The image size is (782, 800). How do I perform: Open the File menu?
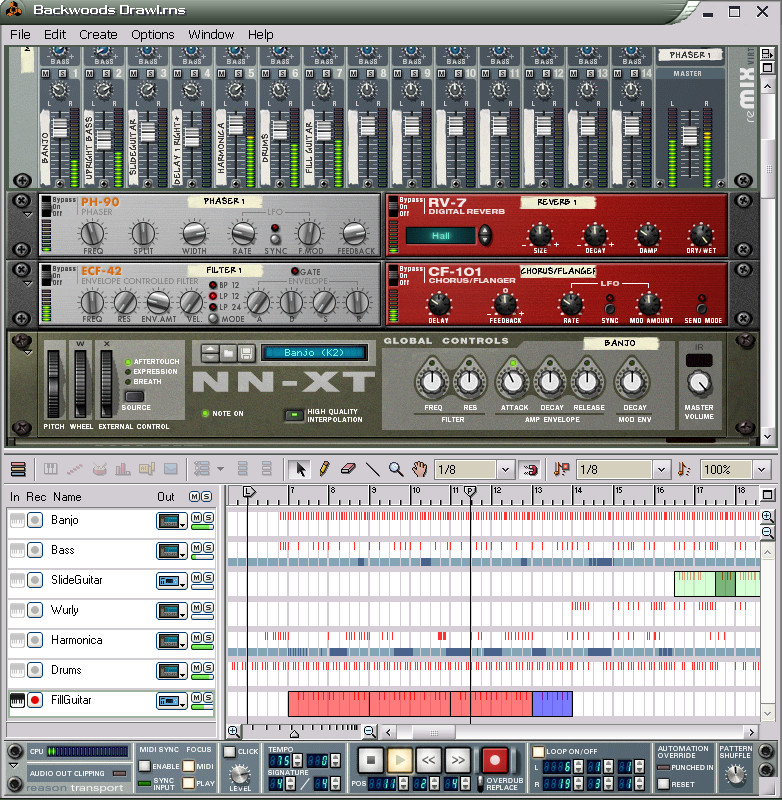click(20, 35)
